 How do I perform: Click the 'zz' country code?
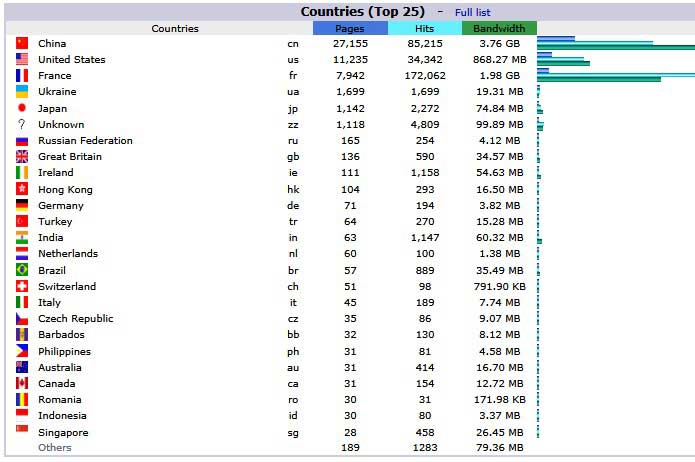point(293,125)
